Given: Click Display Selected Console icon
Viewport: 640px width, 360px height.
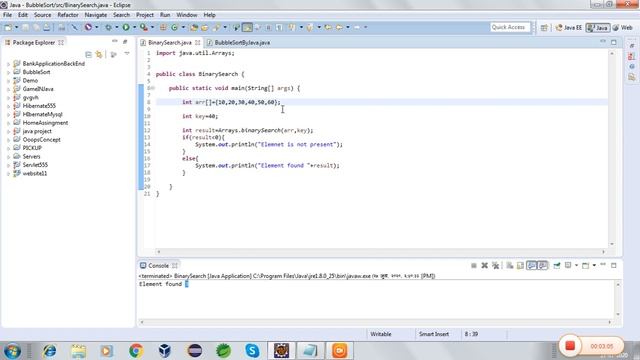Looking at the screenshot, I should click(x=568, y=266).
